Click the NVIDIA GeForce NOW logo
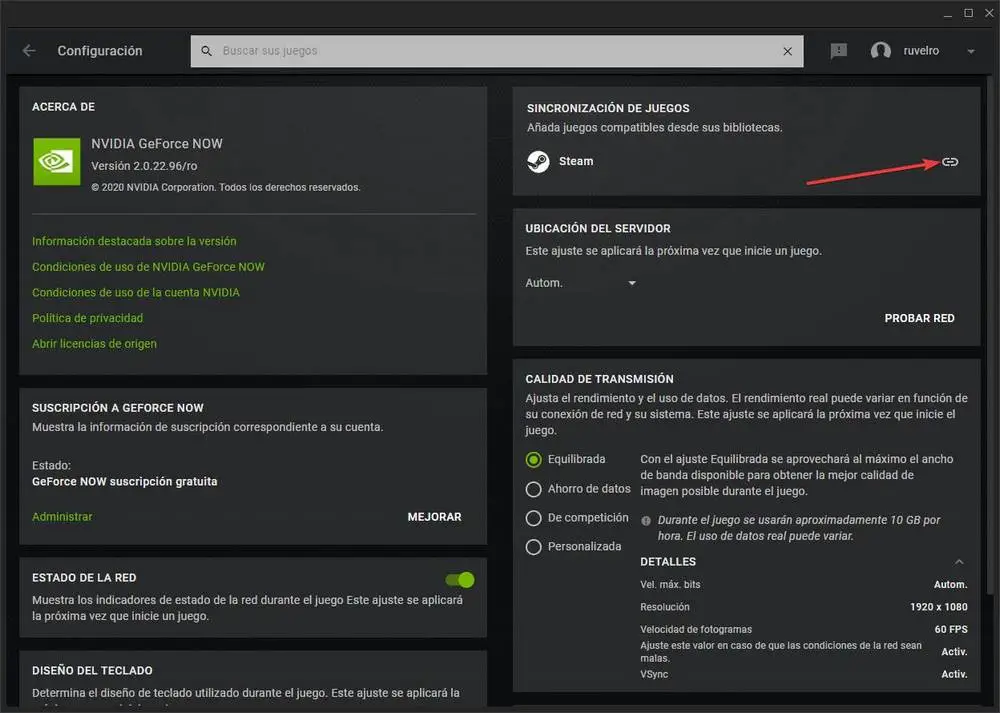This screenshot has height=713, width=1000. point(57,161)
